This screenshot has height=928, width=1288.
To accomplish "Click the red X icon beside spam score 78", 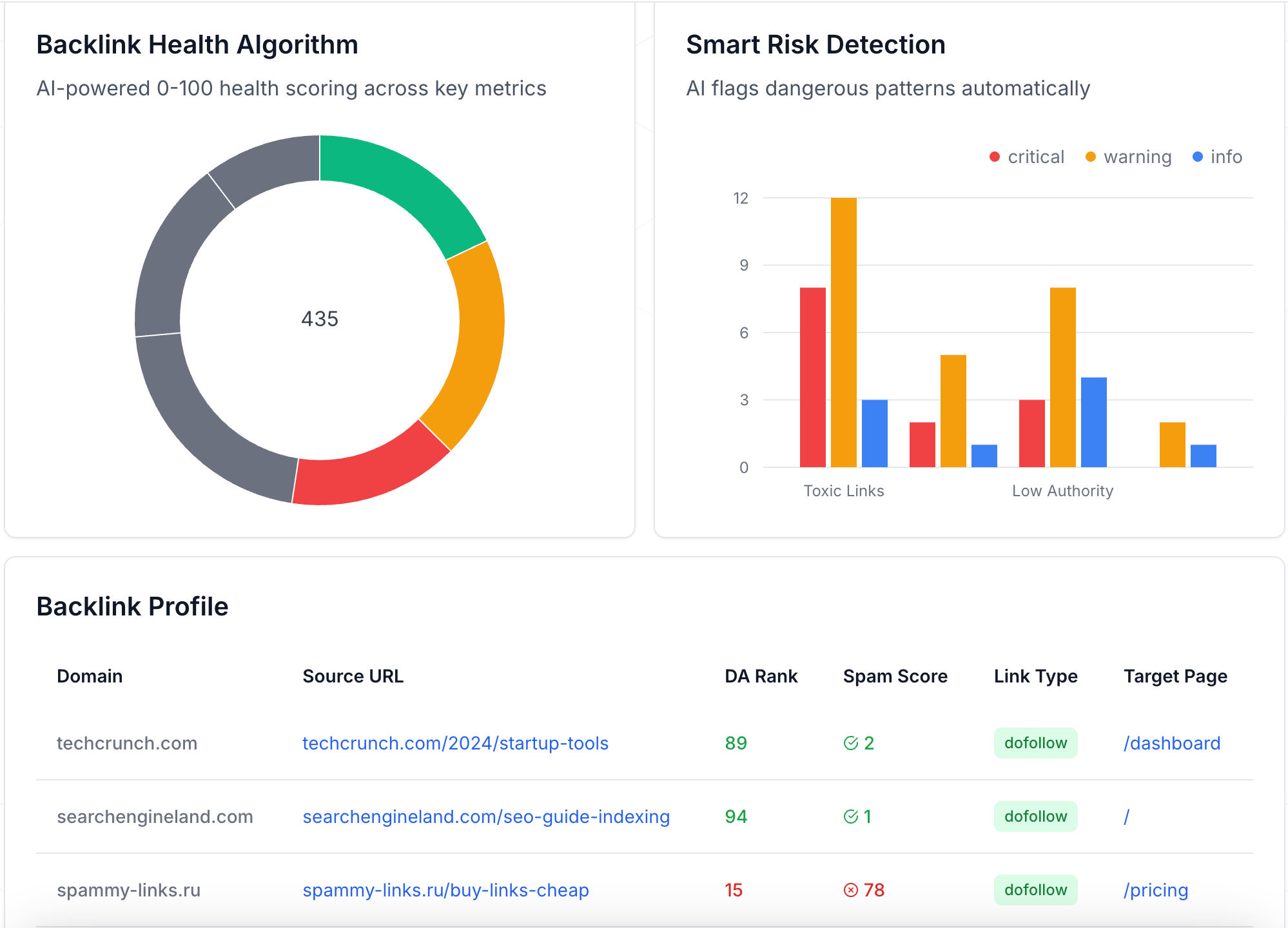I will pyautogui.click(x=850, y=890).
